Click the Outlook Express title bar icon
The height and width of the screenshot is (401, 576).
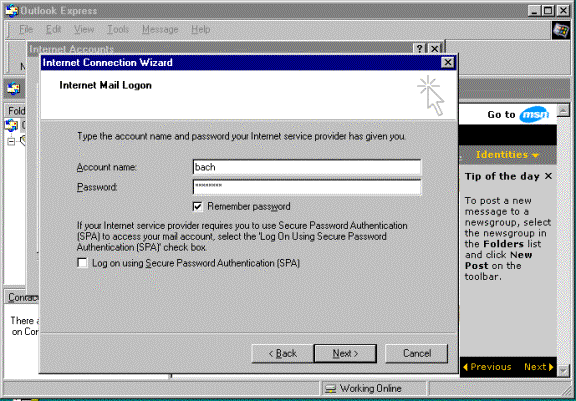(12, 11)
